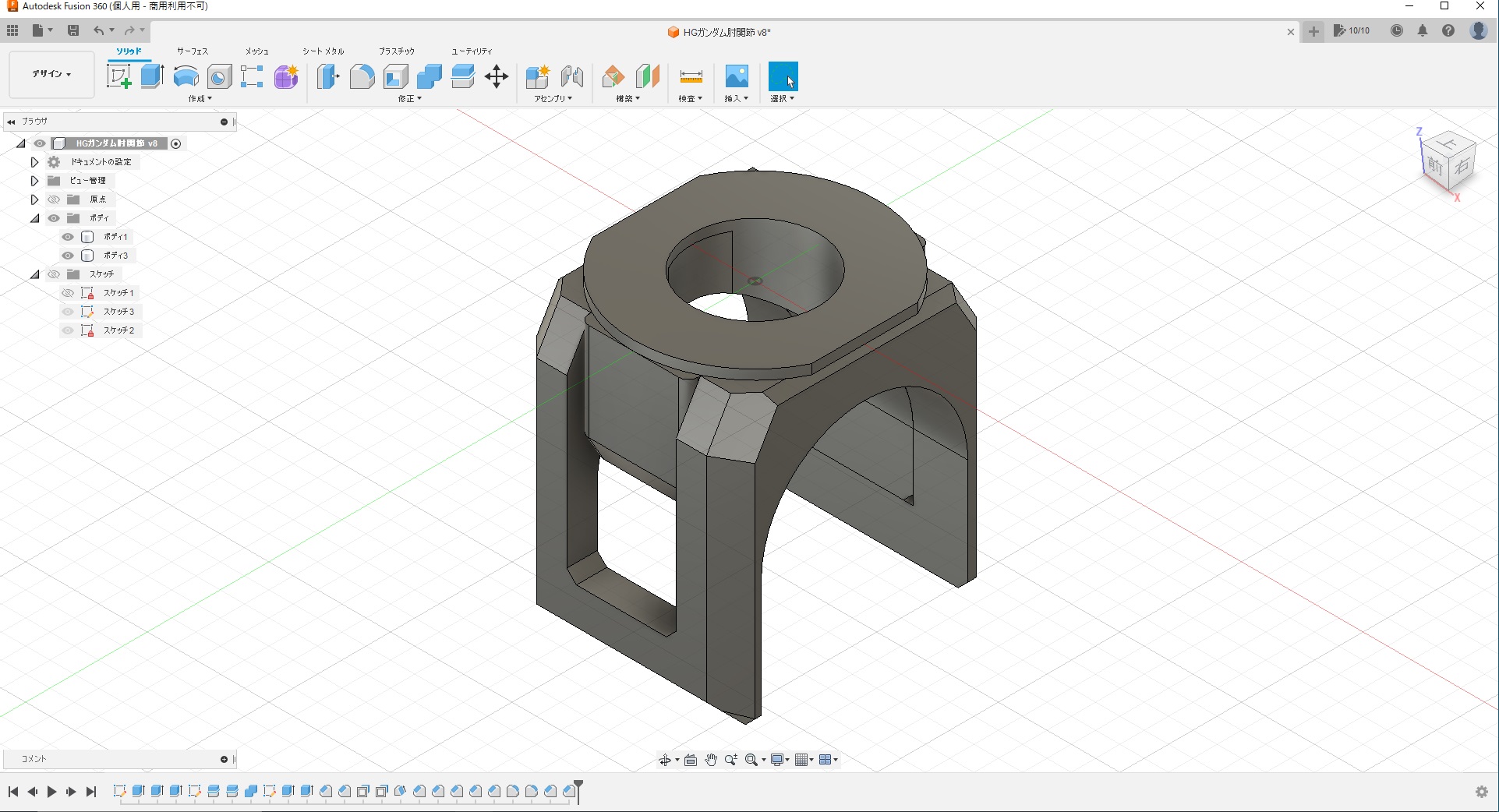Open the シート メタル tab
The width and height of the screenshot is (1499, 812).
(x=323, y=51)
